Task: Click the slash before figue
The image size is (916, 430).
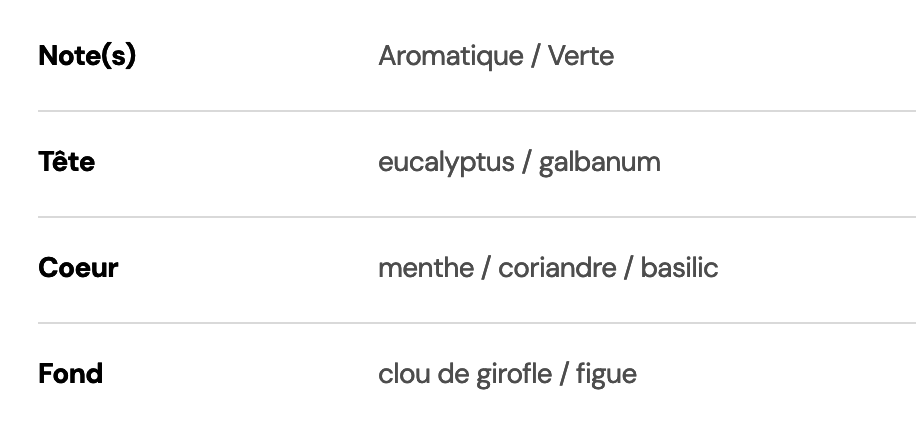Action: (565, 374)
